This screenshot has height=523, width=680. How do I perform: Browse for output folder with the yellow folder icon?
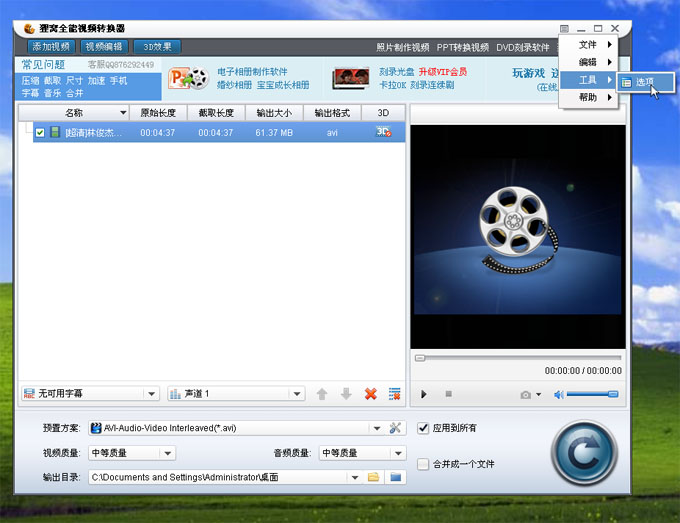[x=373, y=477]
